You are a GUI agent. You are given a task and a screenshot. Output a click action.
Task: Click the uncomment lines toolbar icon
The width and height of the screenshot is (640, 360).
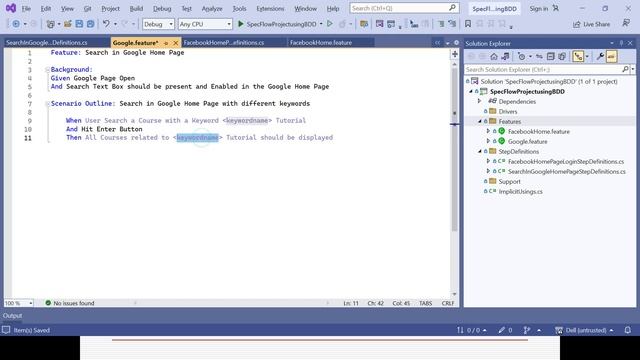tap(452, 24)
